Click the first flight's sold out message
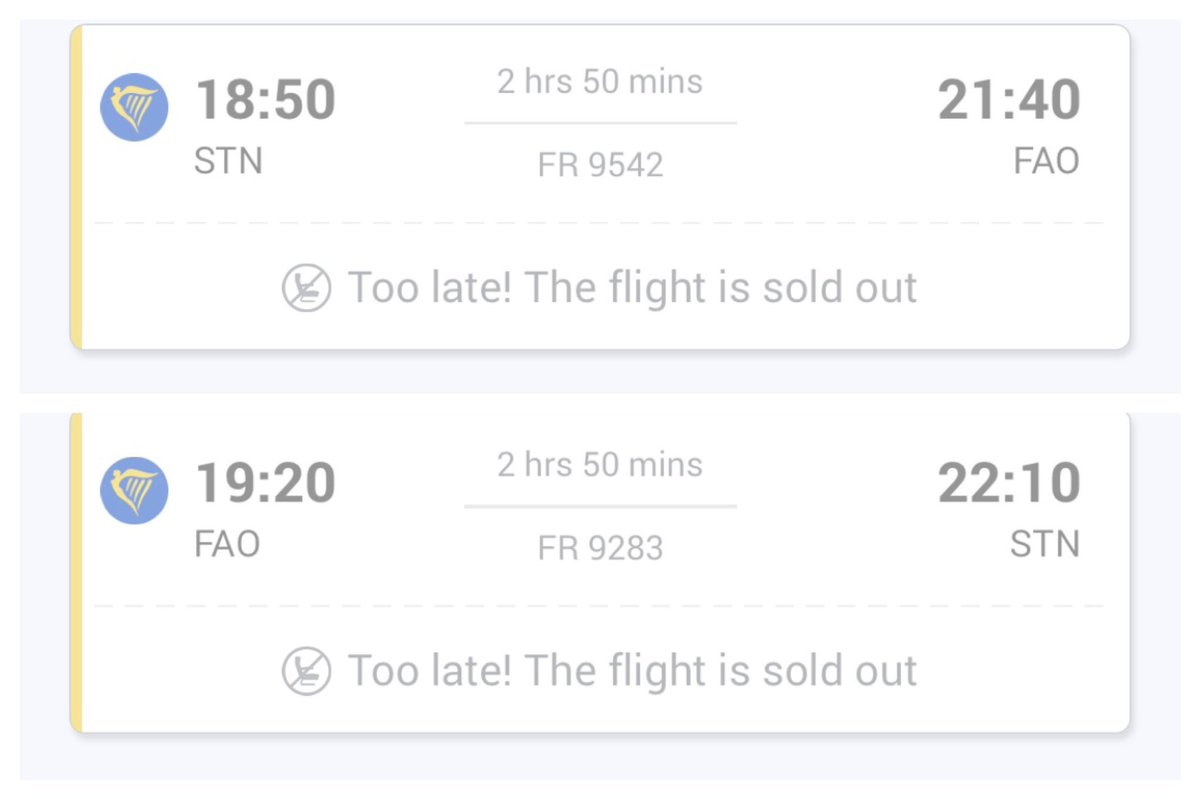The width and height of the screenshot is (1200, 799). click(632, 288)
